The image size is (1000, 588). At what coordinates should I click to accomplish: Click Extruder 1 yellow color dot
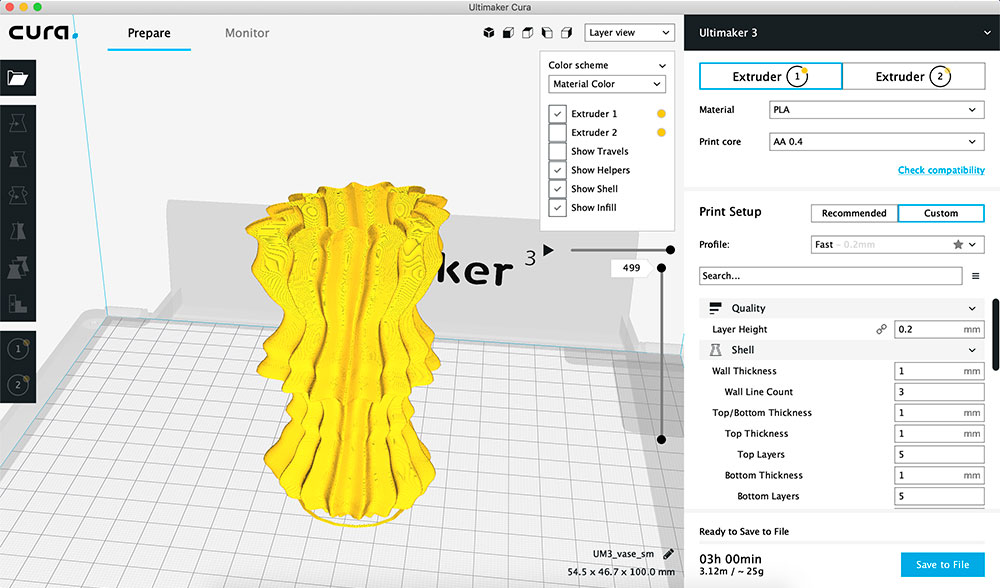tap(661, 114)
